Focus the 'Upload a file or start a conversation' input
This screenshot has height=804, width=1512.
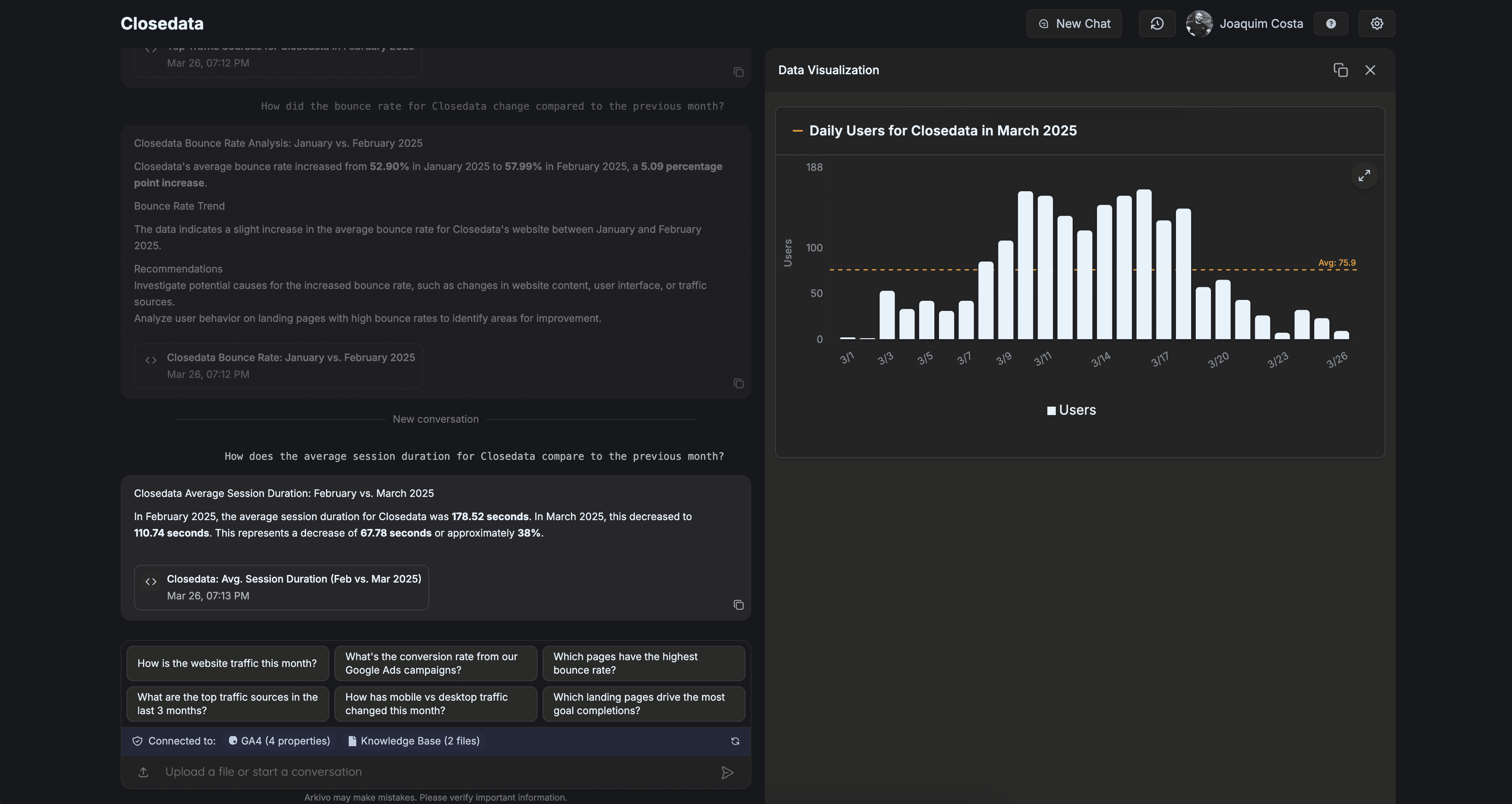(436, 772)
